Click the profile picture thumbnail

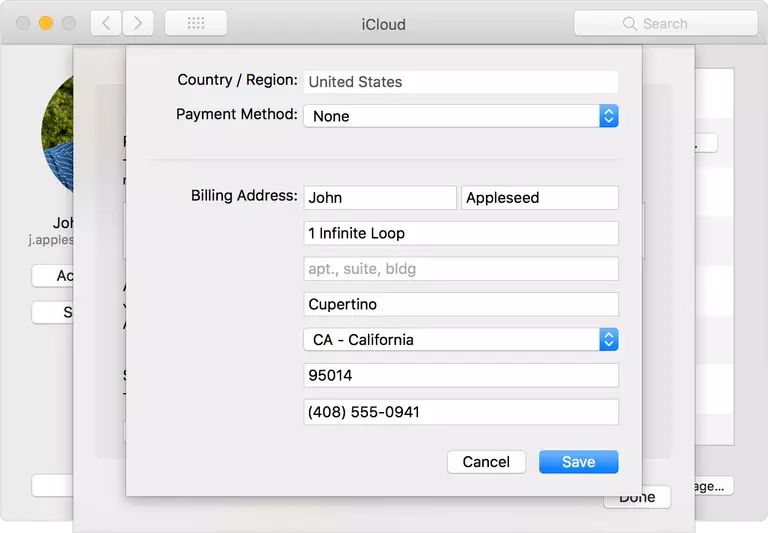click(58, 135)
